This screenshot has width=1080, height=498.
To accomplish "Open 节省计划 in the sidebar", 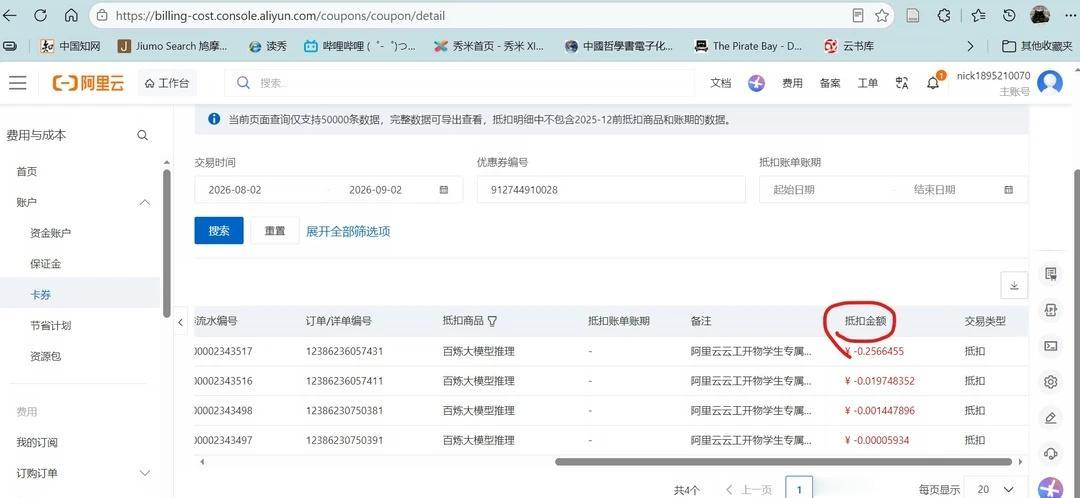I will pyautogui.click(x=50, y=325).
